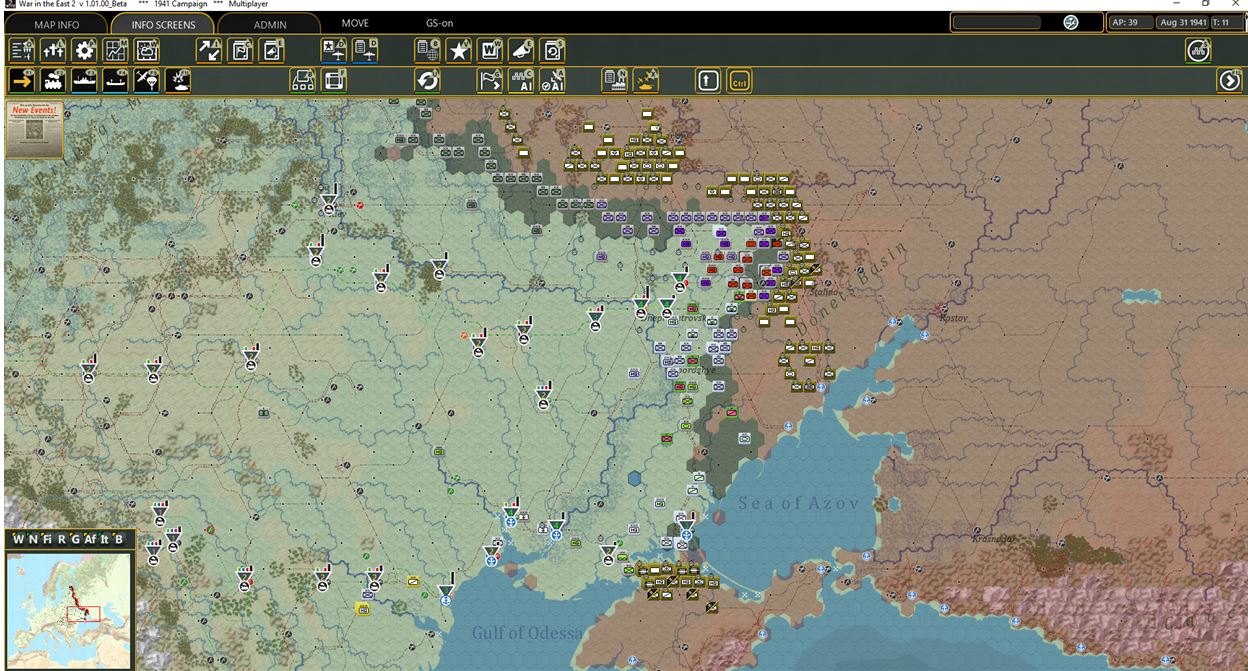Click the AP: 39 admin points readout
Screen dimensions: 1248x671
point(1130,22)
